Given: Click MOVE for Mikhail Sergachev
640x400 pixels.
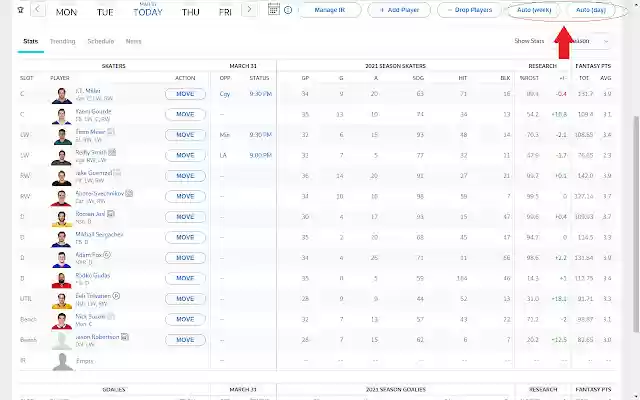Looking at the screenshot, I should tap(185, 237).
